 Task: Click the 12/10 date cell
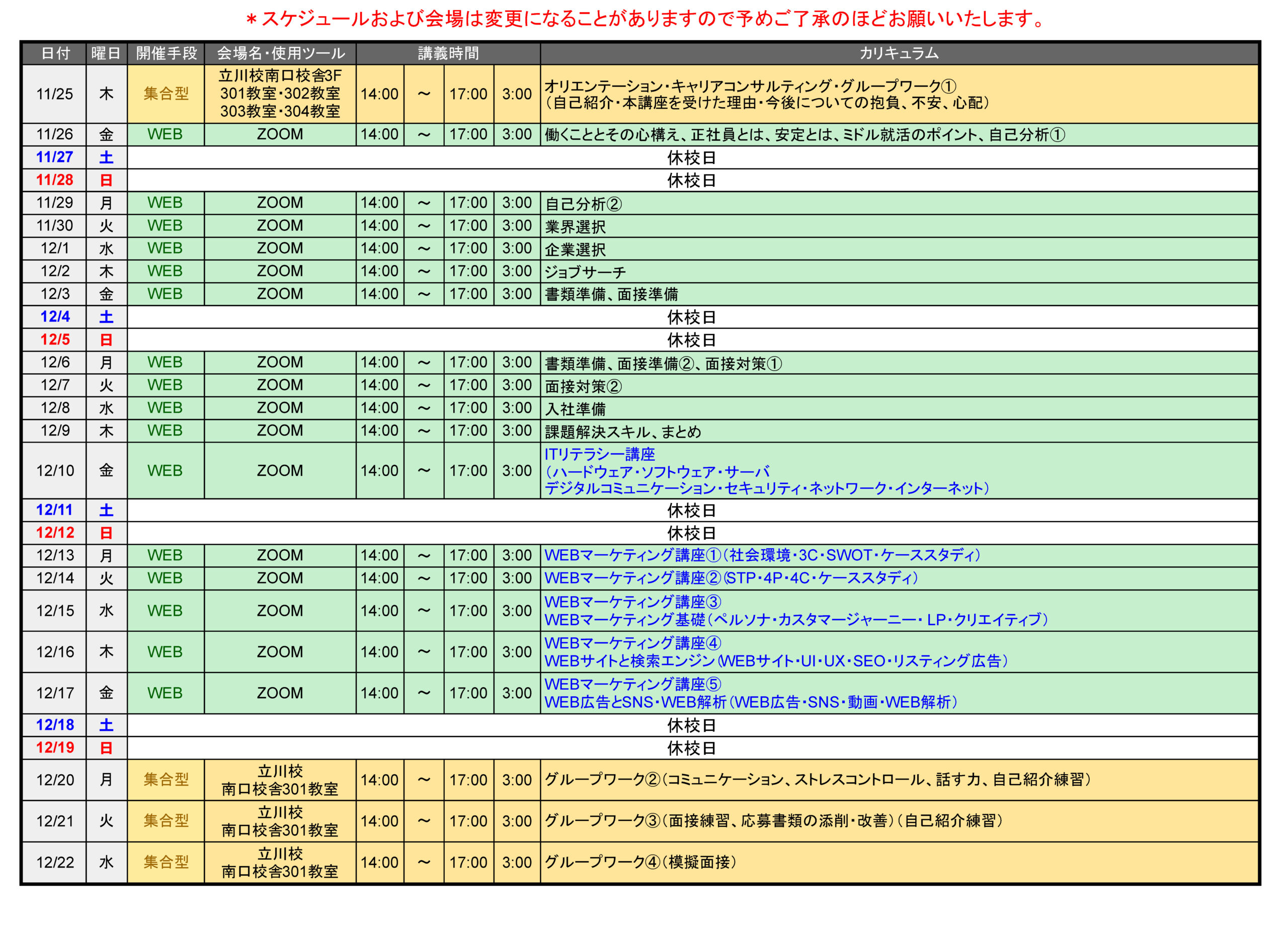point(54,471)
